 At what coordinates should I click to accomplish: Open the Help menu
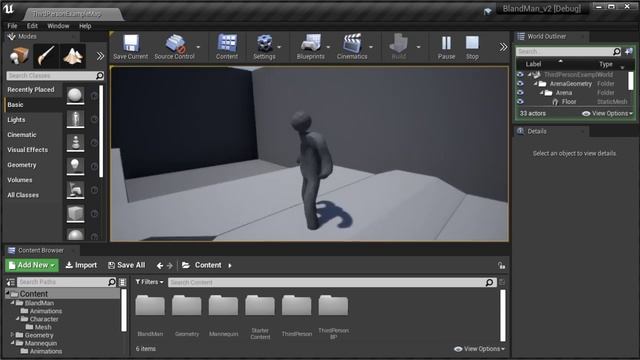(85, 26)
